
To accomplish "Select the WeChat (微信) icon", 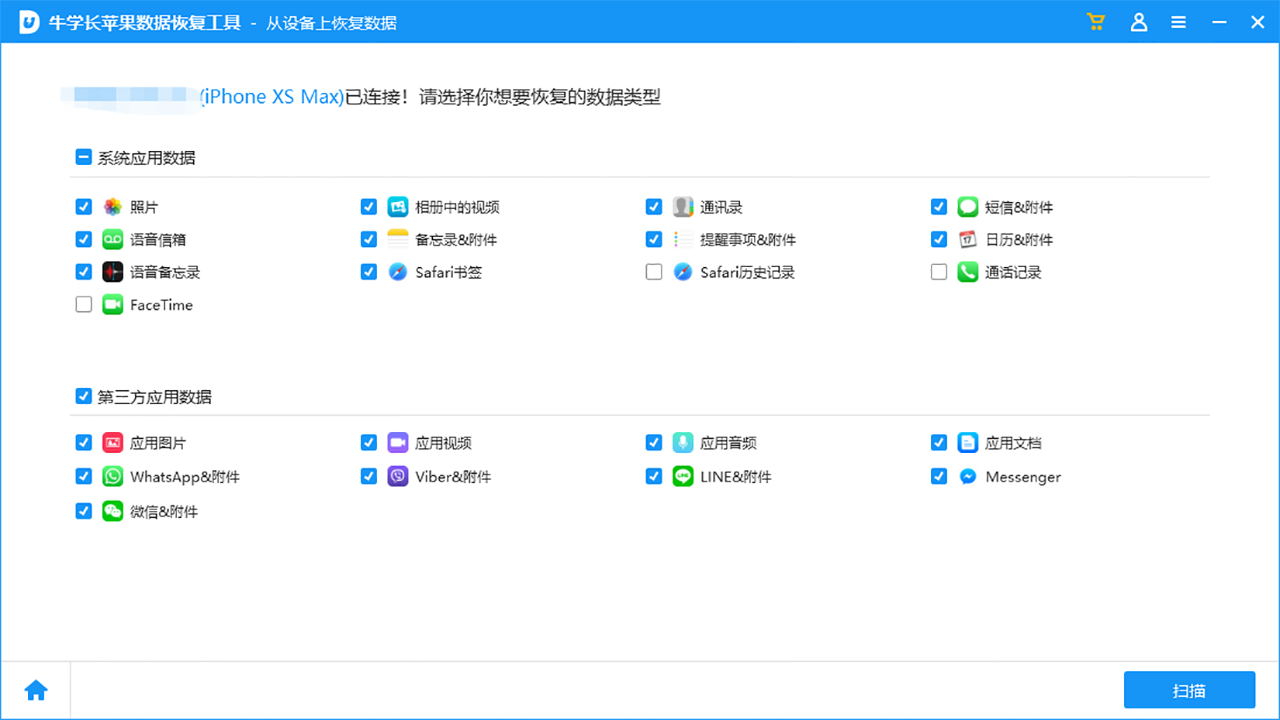I will [113, 511].
